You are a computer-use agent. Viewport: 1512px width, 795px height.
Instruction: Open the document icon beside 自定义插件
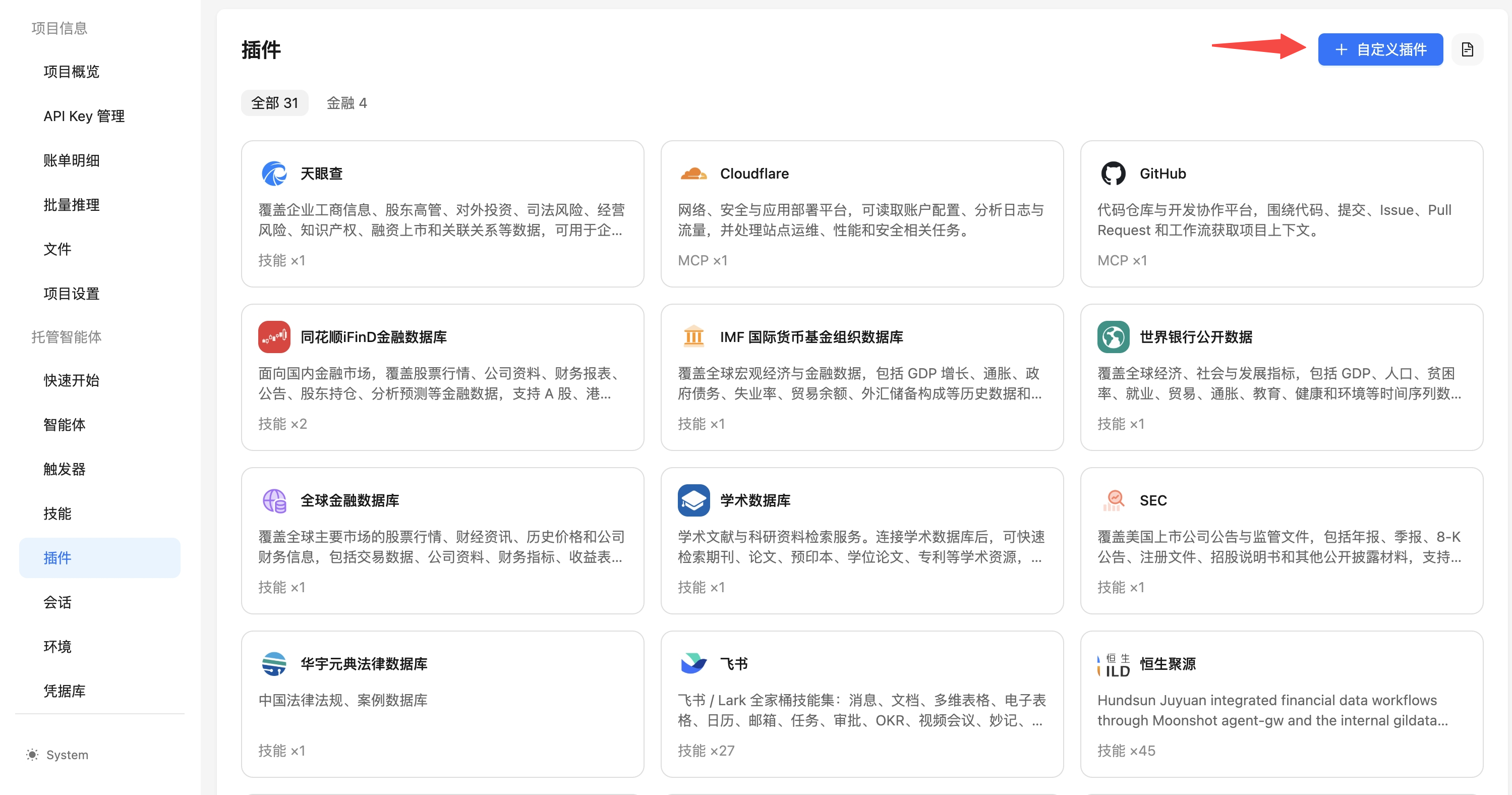(x=1467, y=50)
